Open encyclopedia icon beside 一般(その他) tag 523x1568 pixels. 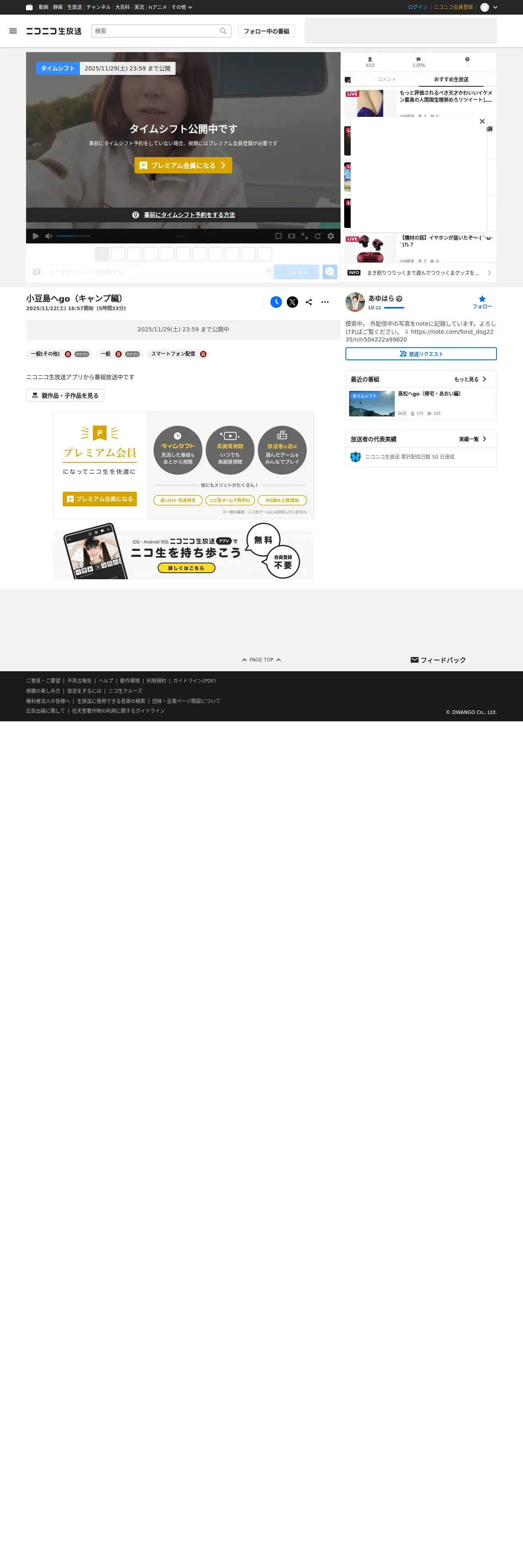(68, 354)
